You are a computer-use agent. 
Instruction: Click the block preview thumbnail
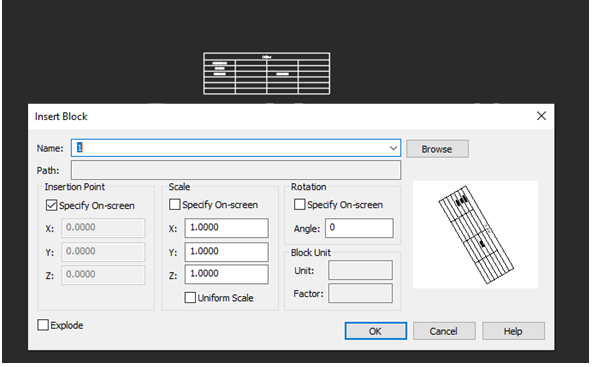pos(475,235)
